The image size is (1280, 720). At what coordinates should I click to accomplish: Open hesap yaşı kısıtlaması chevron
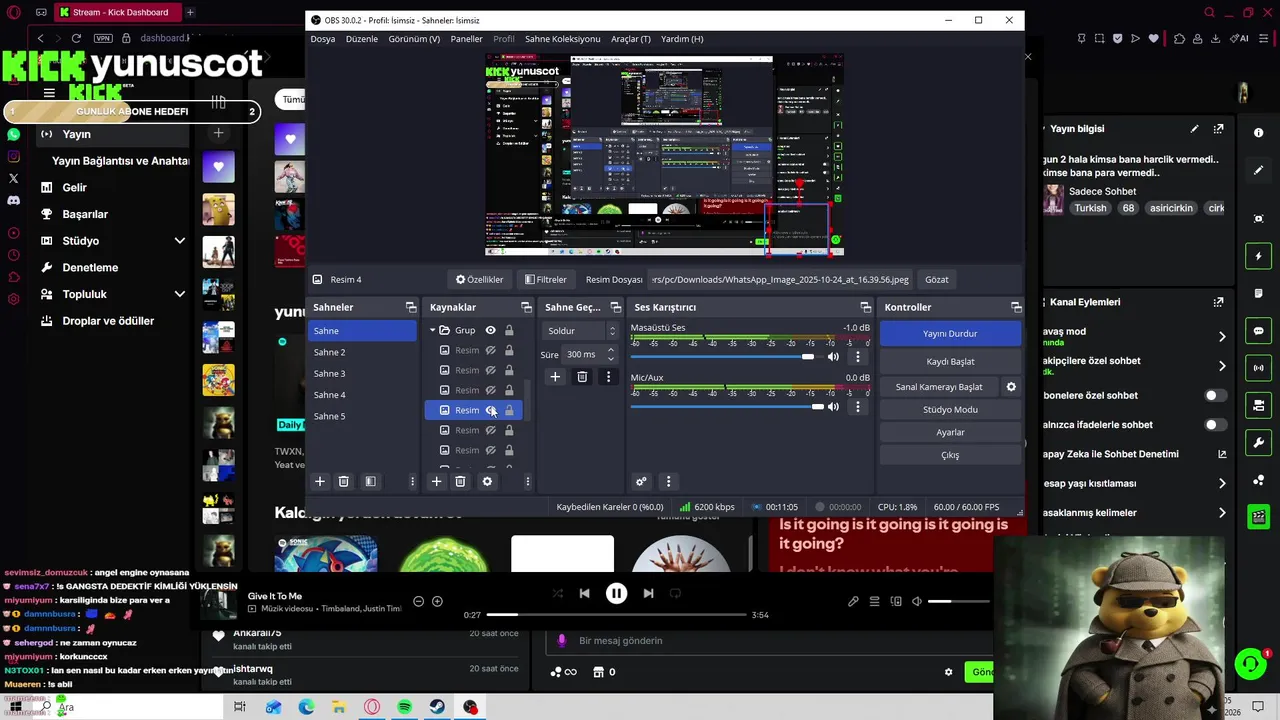1222,483
